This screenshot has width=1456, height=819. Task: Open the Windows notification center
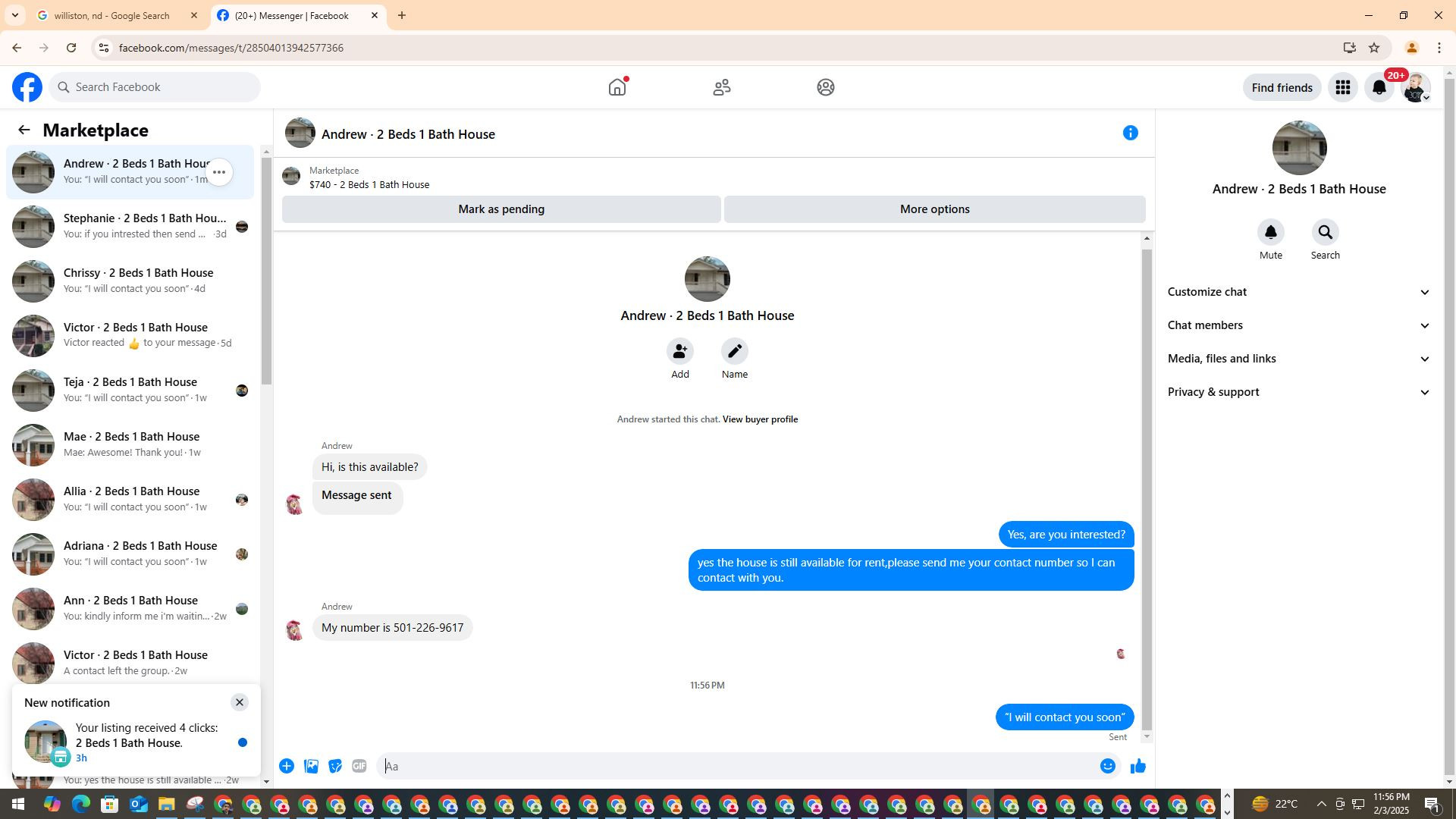(x=1432, y=804)
